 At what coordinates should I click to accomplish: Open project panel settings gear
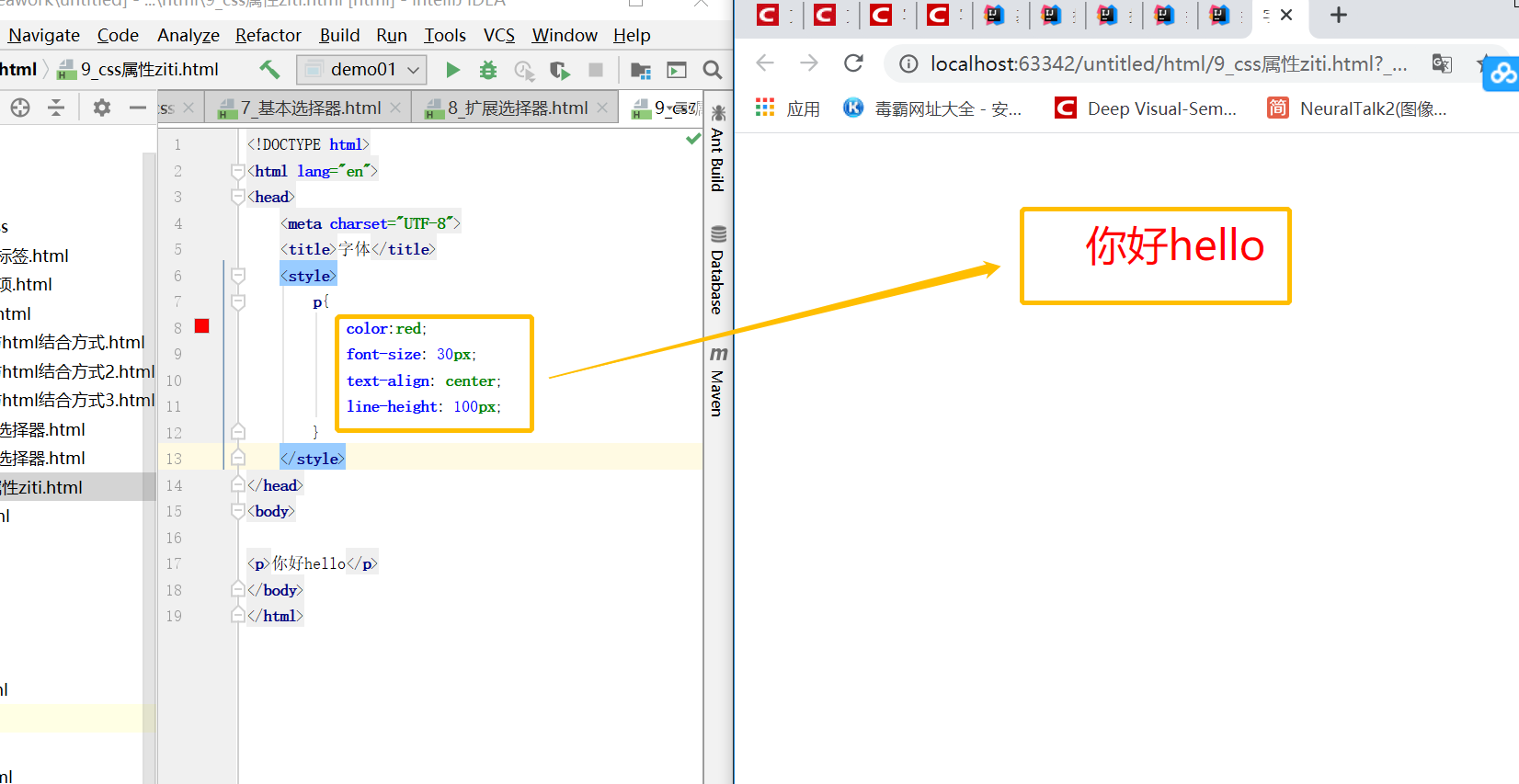(x=102, y=108)
